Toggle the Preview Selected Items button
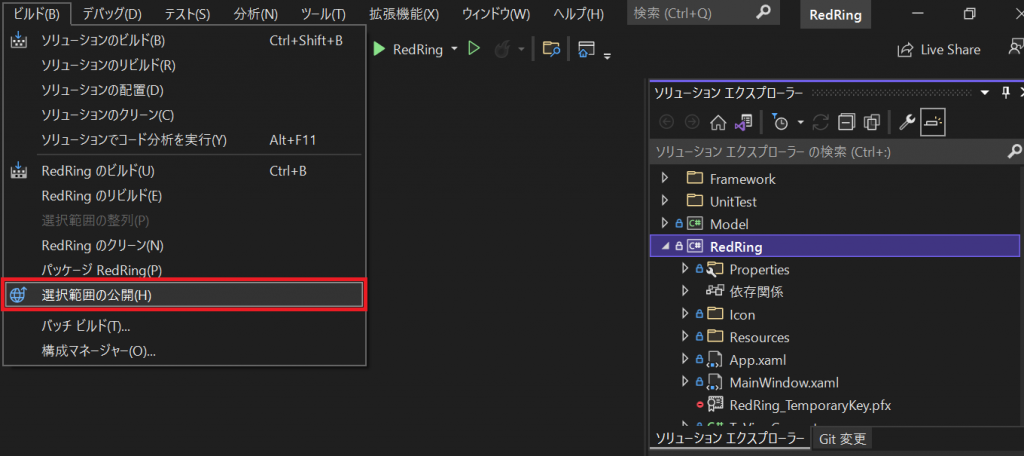Viewport: 1024px width, 456px height. click(x=933, y=122)
